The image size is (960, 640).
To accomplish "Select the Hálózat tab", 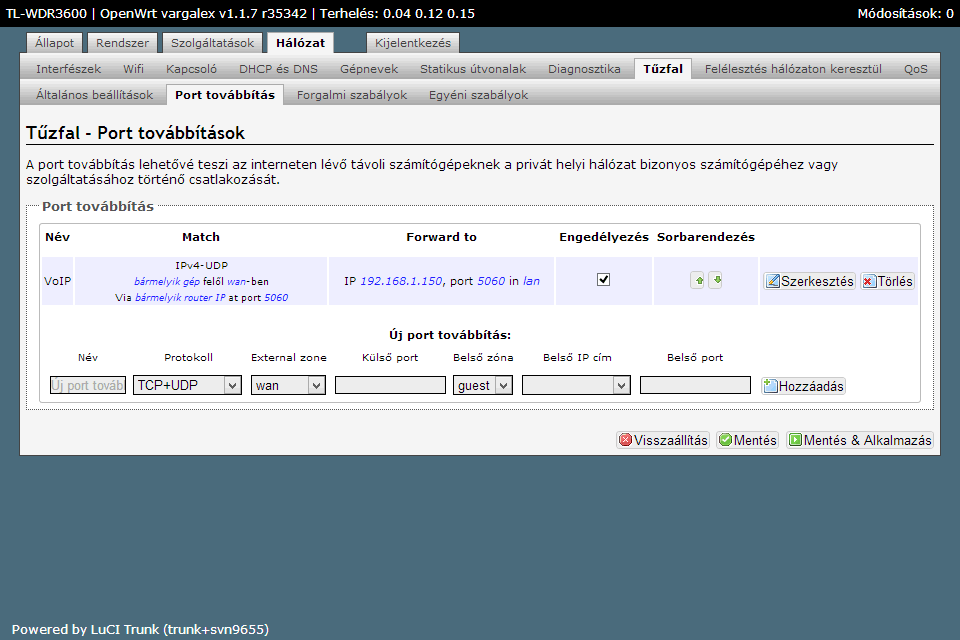I will click(x=300, y=43).
